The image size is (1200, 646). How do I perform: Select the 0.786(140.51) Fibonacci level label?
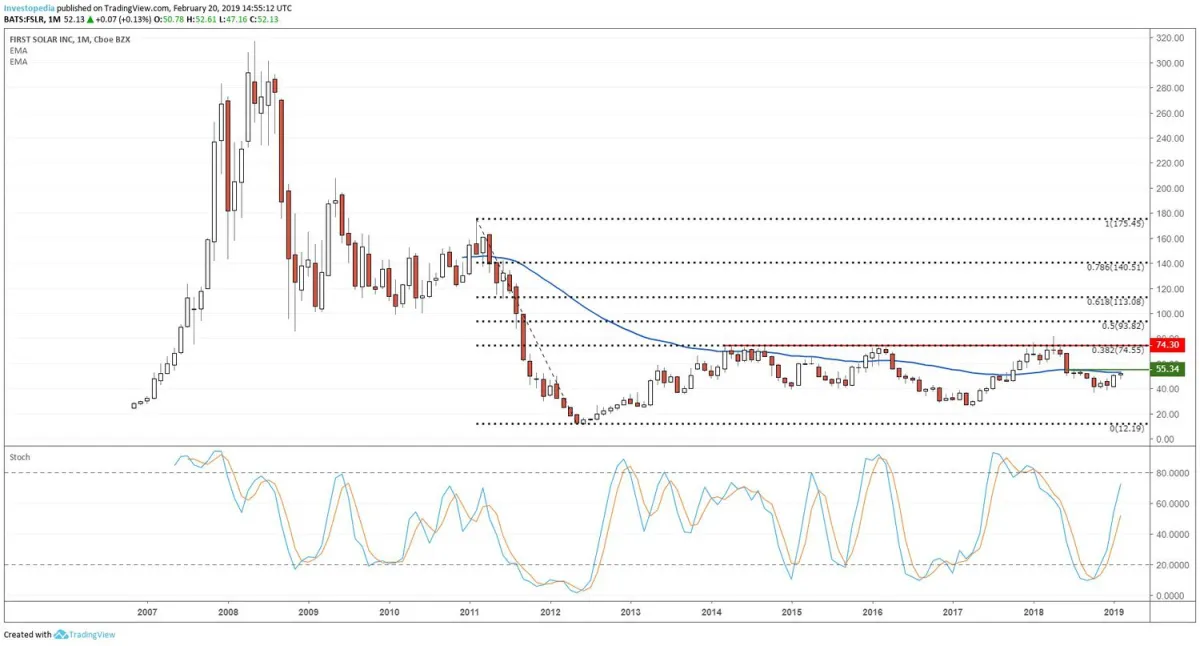point(1115,268)
